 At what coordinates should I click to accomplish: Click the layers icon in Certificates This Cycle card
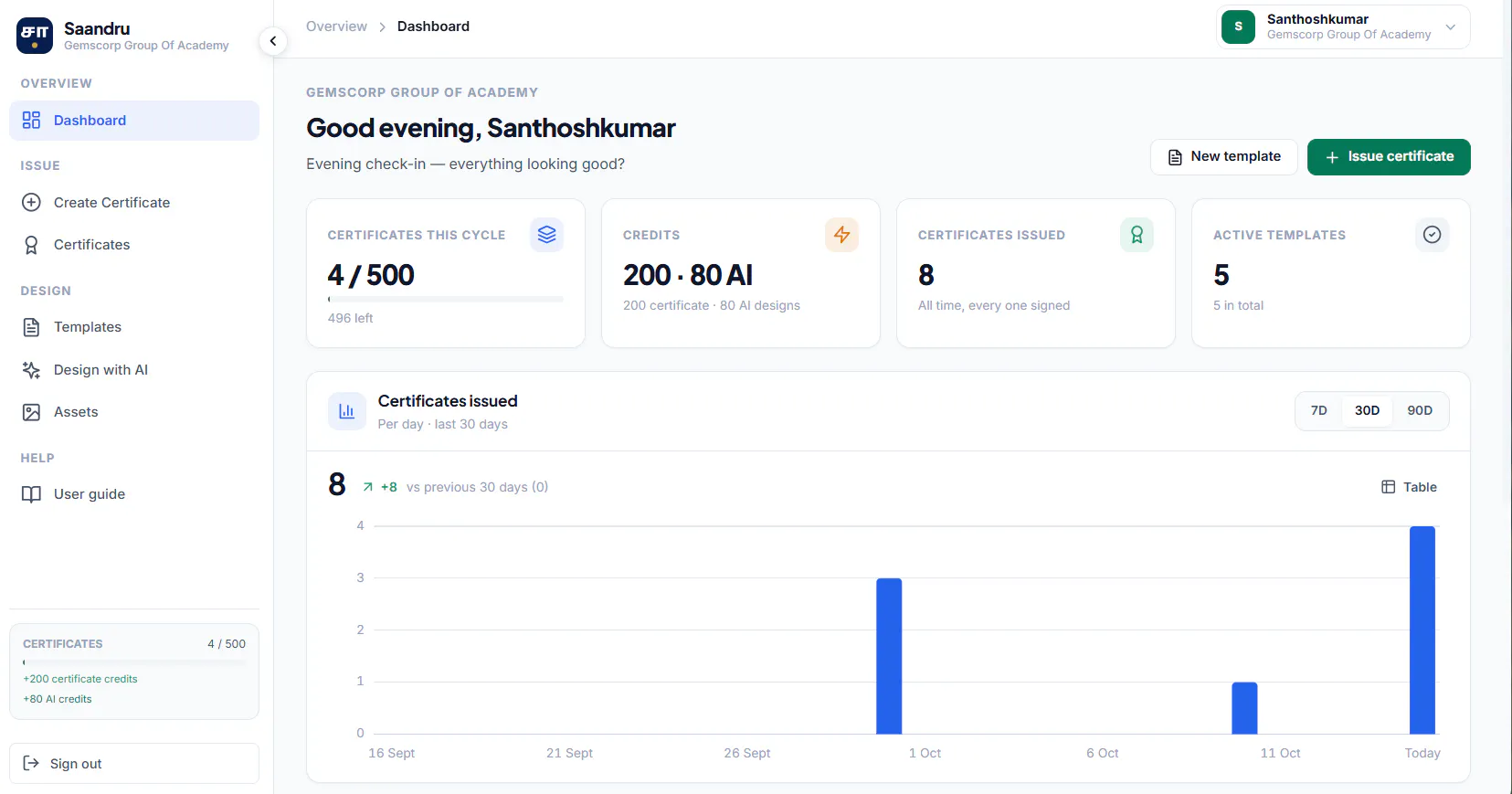[546, 235]
